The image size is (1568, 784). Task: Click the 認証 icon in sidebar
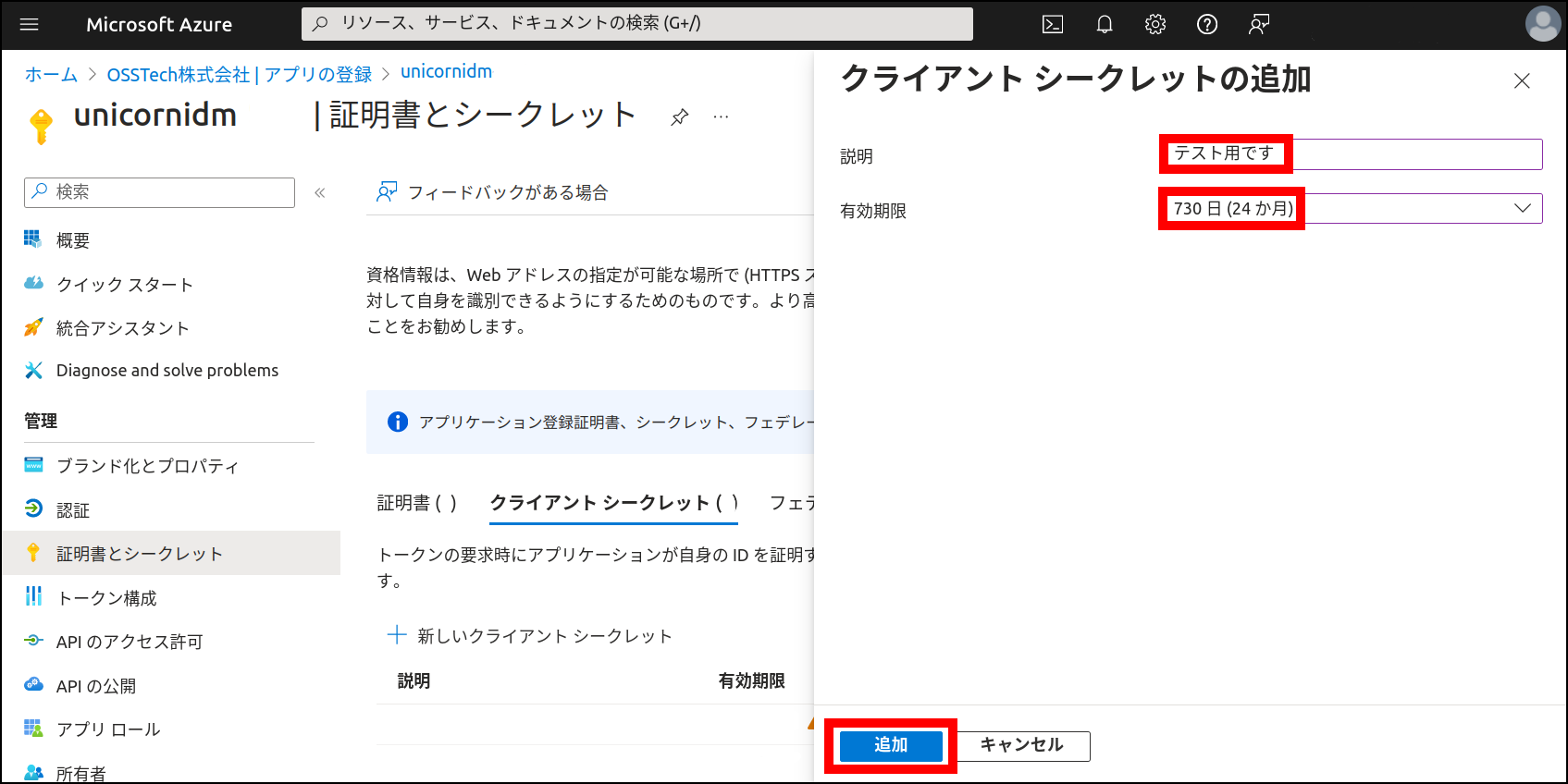coord(33,508)
